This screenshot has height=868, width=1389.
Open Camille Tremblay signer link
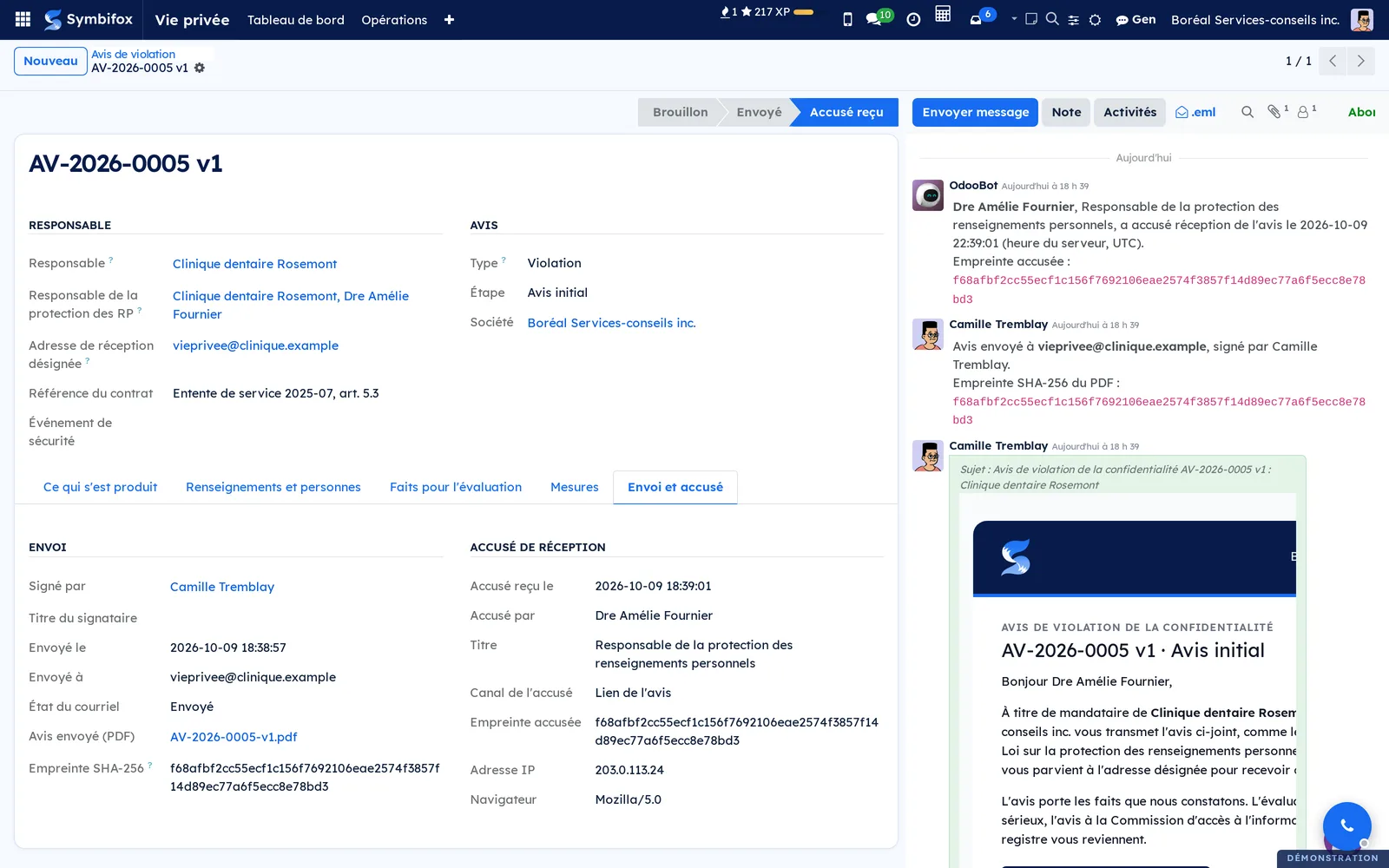tap(222, 587)
